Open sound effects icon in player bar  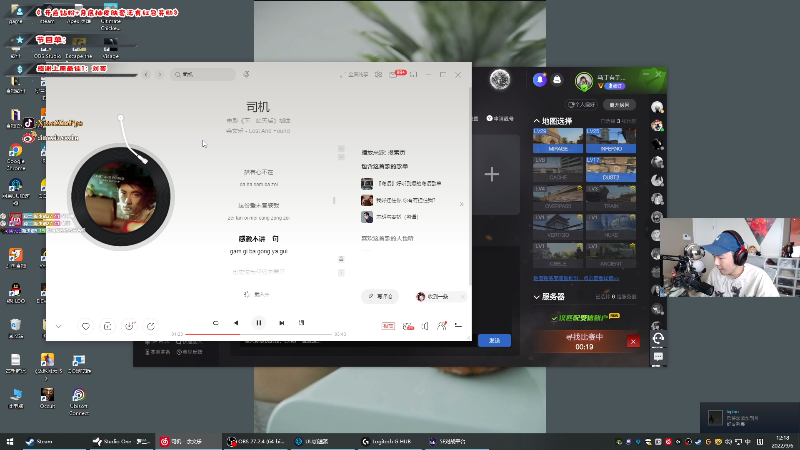coord(408,326)
